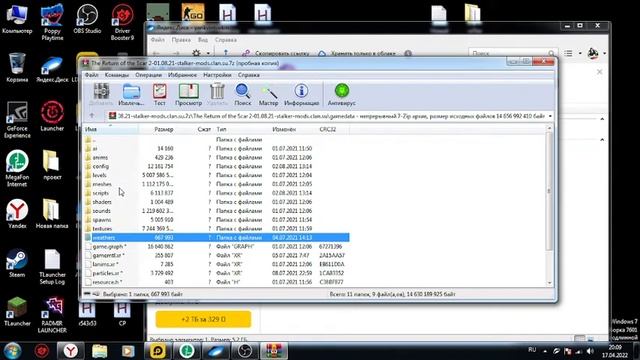Open TLauncher Minecraft desktop icon
The height and width of the screenshot is (360, 640).
[x=17, y=312]
